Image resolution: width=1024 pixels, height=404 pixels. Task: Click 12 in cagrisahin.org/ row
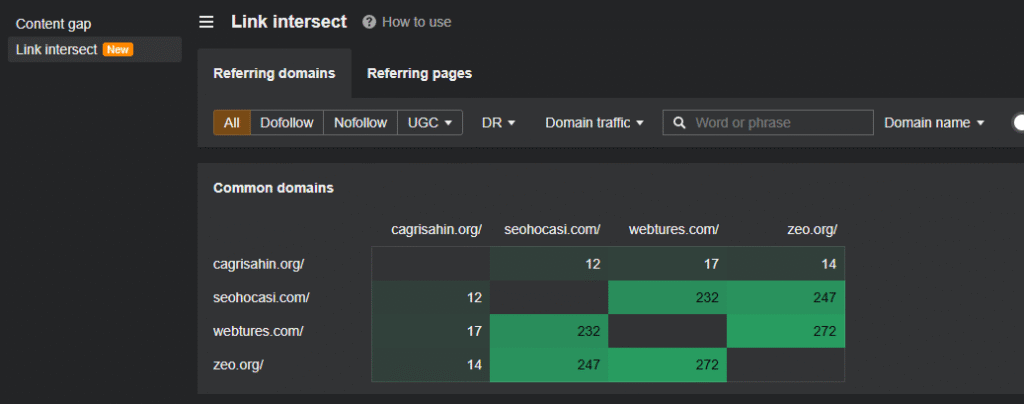pyautogui.click(x=549, y=264)
